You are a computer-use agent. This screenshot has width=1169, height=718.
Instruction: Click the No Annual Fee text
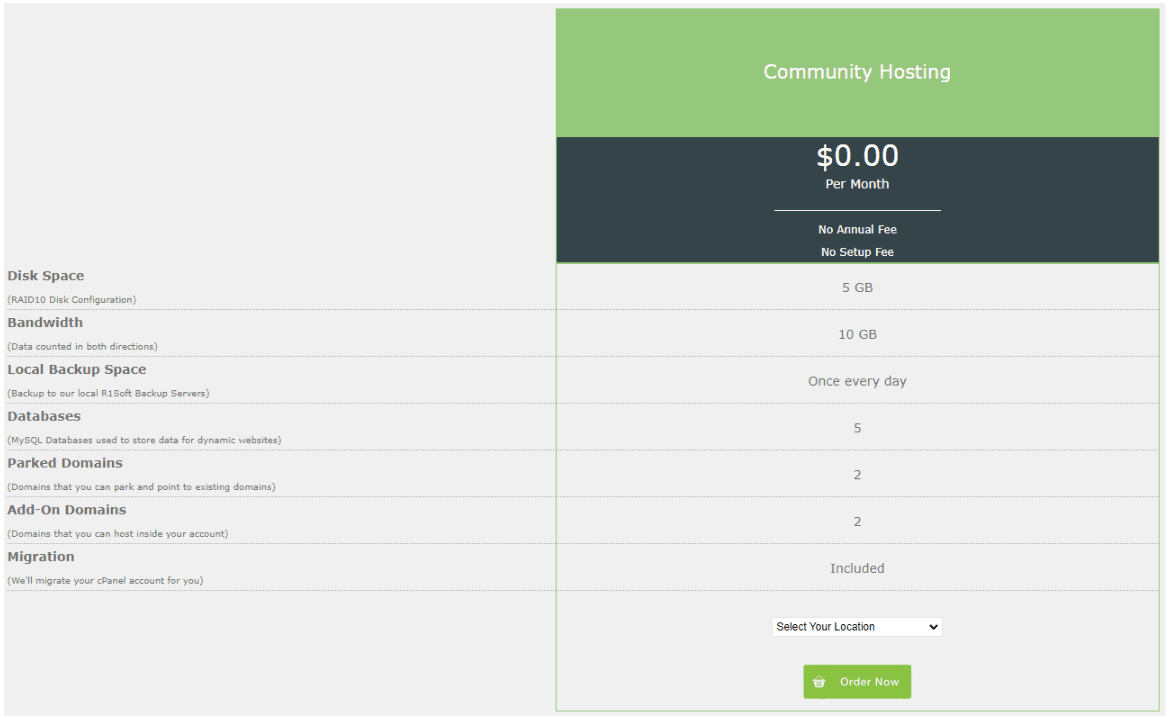click(857, 230)
